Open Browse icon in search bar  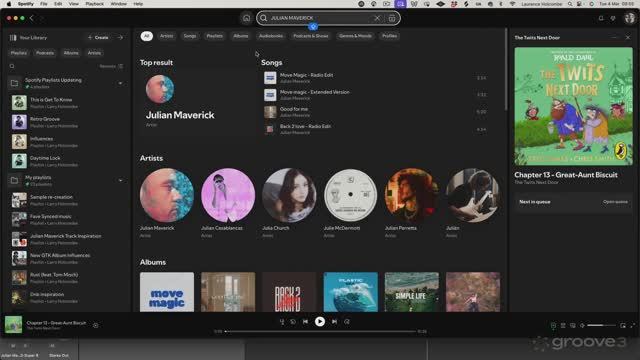[392, 18]
